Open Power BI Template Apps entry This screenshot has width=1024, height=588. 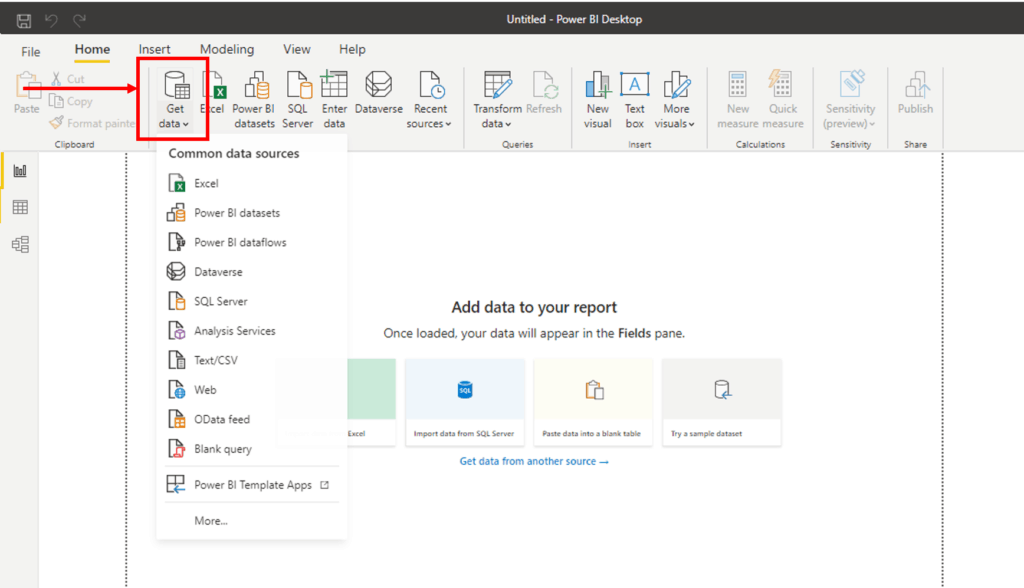coord(251,485)
